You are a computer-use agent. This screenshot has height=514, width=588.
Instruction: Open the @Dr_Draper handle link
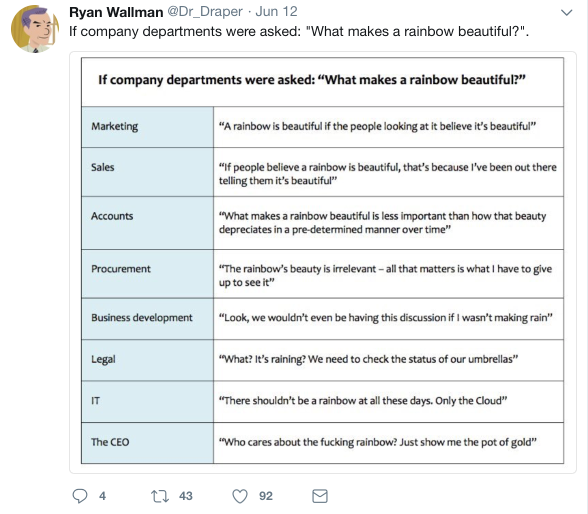click(x=205, y=12)
